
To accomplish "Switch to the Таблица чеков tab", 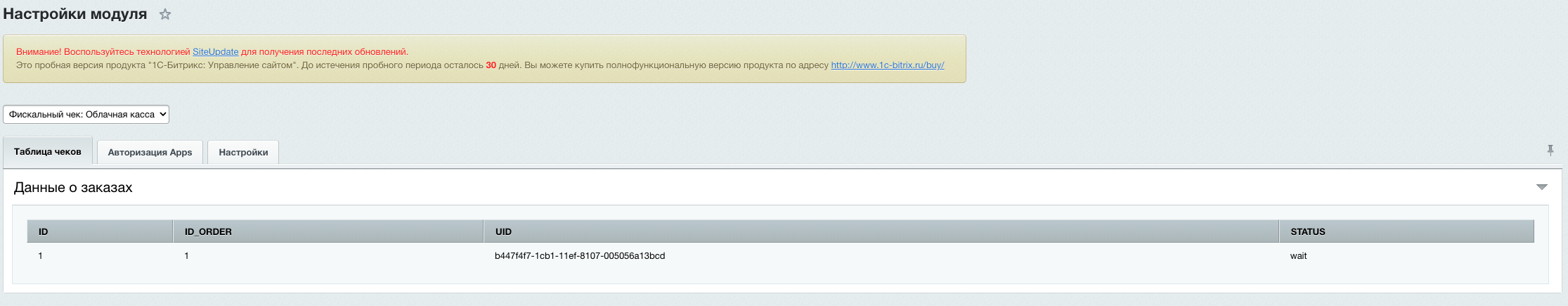I will pos(48,151).
